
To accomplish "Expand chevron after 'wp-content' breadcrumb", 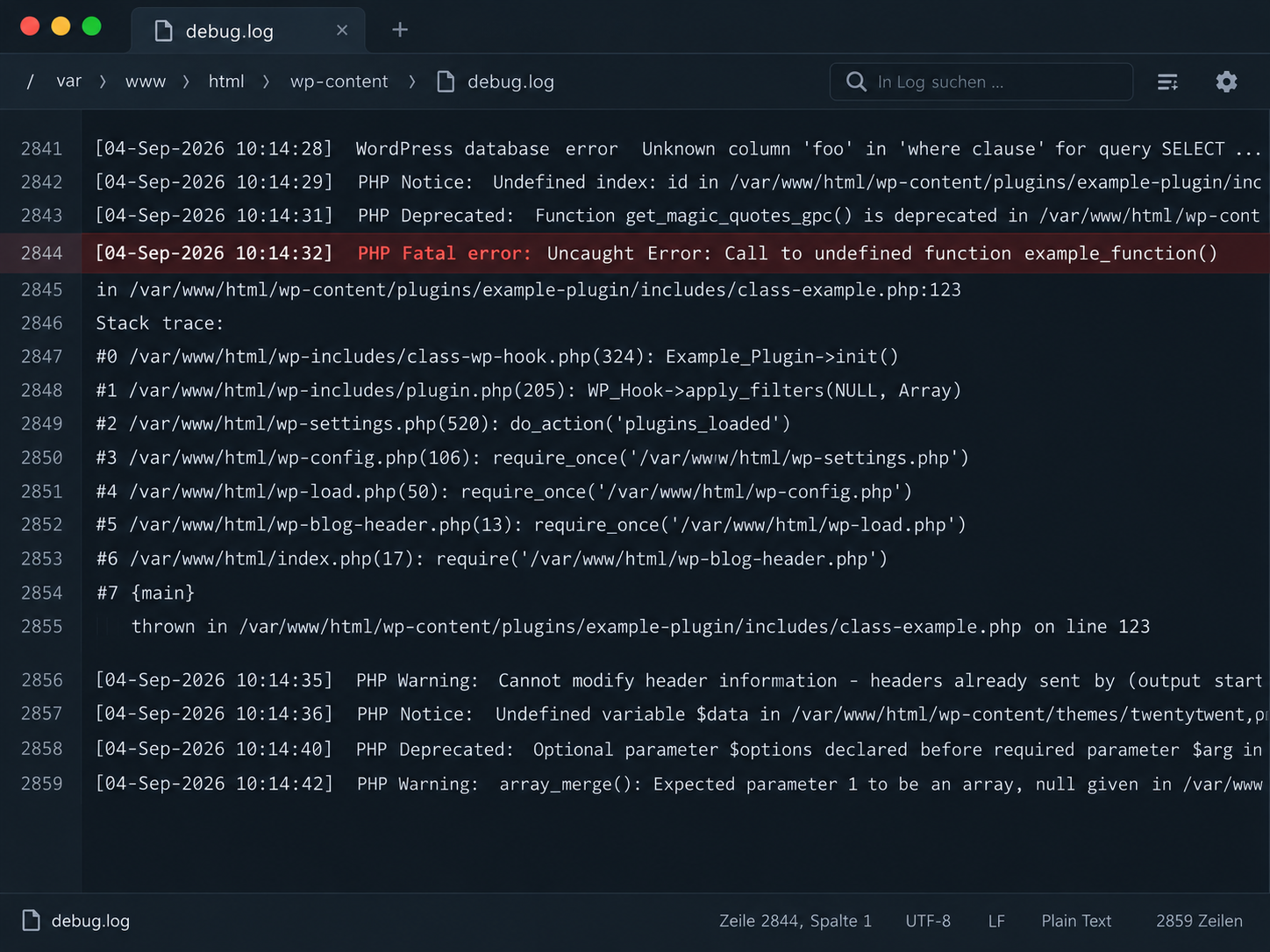I will tap(411, 82).
